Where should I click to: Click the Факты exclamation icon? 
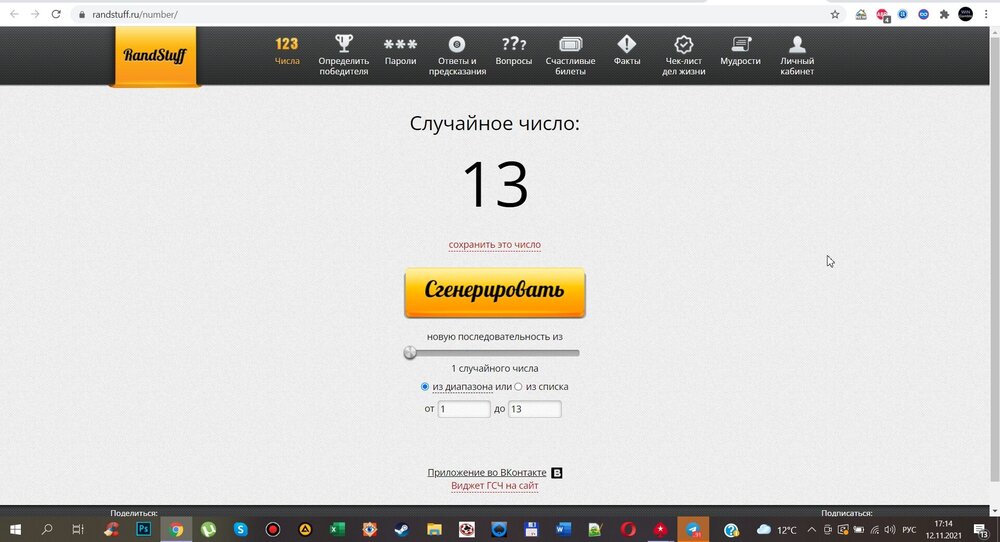[x=627, y=45]
